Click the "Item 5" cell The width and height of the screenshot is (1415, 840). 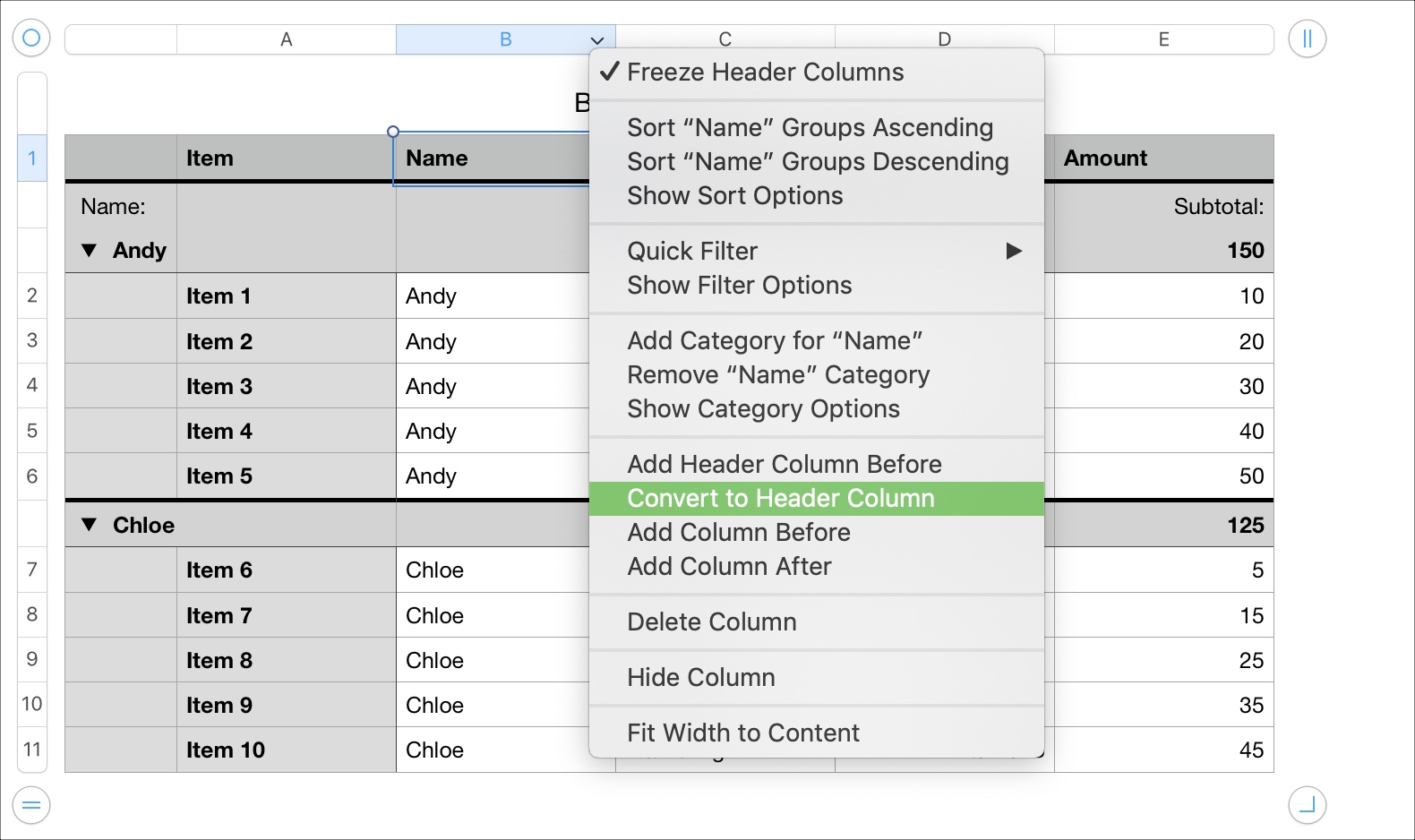(287, 476)
